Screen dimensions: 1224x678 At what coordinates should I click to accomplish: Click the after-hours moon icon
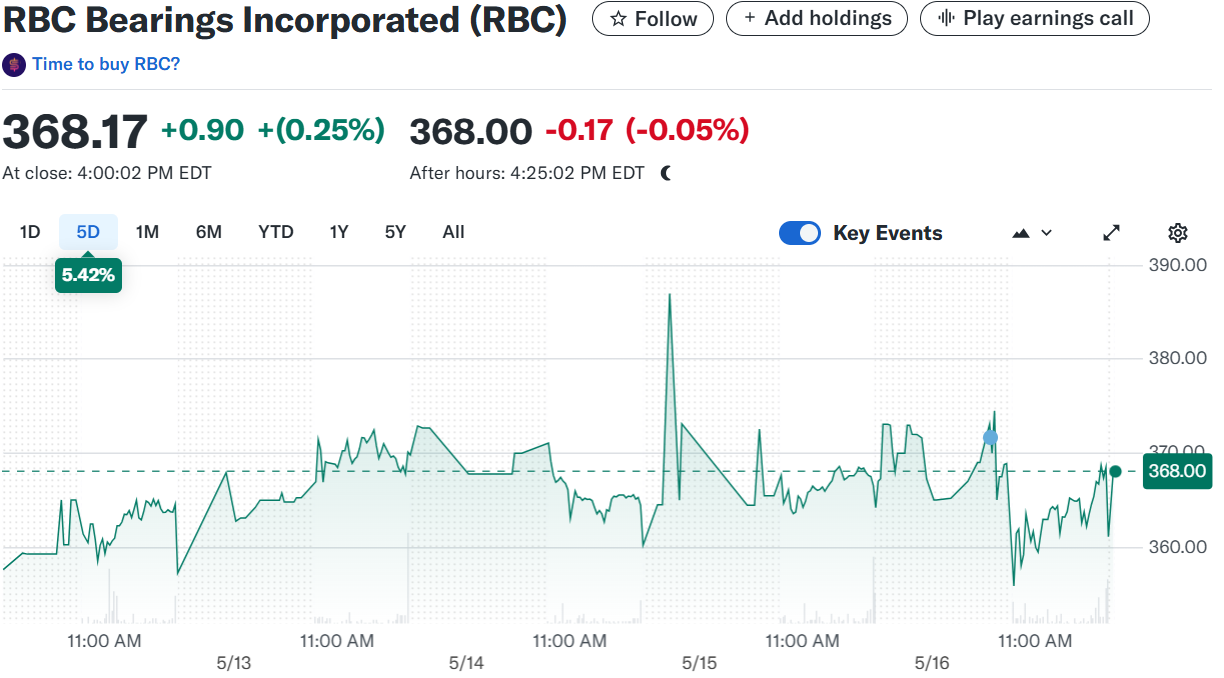point(667,173)
